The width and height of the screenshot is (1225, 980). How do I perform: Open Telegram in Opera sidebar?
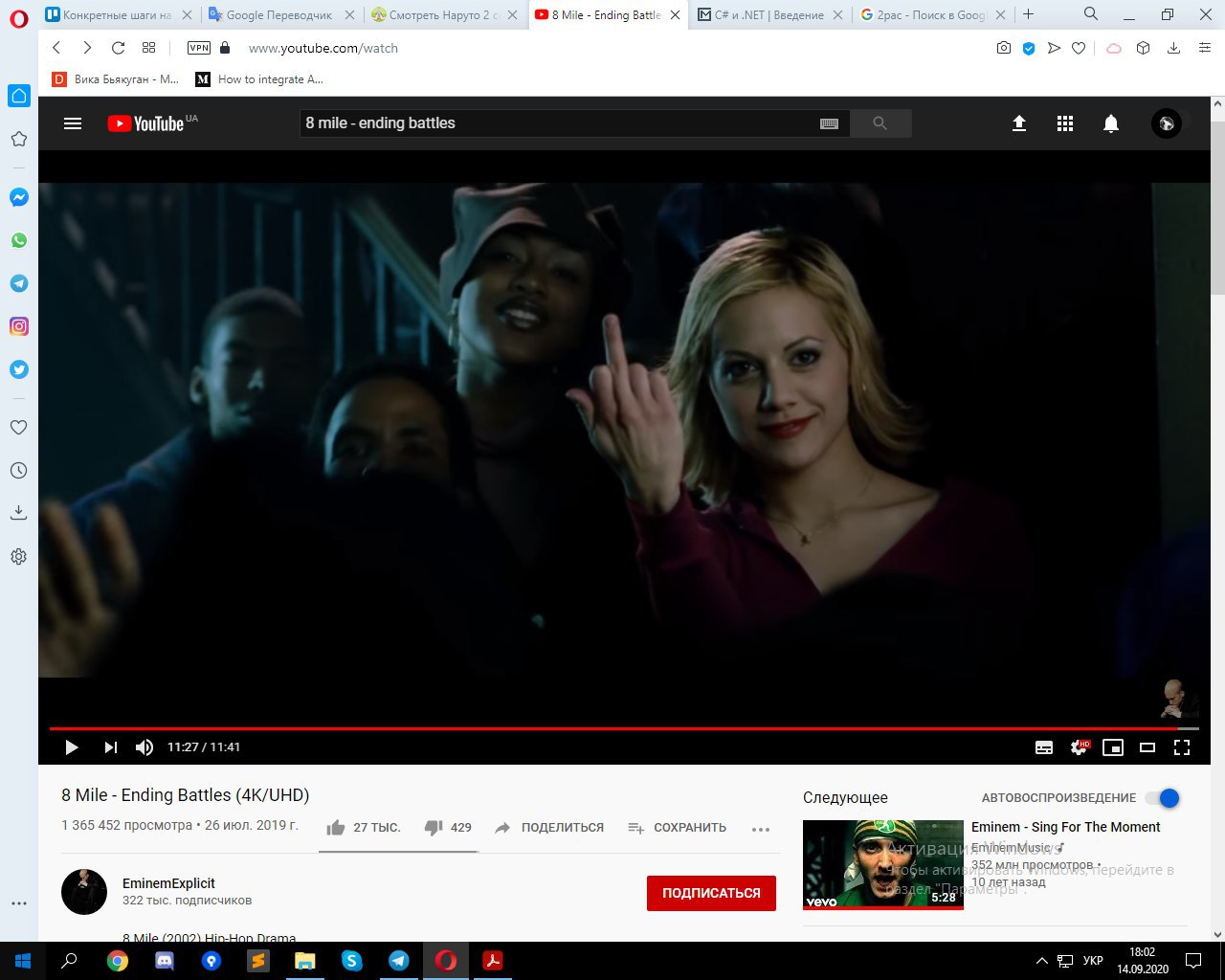tap(19, 283)
